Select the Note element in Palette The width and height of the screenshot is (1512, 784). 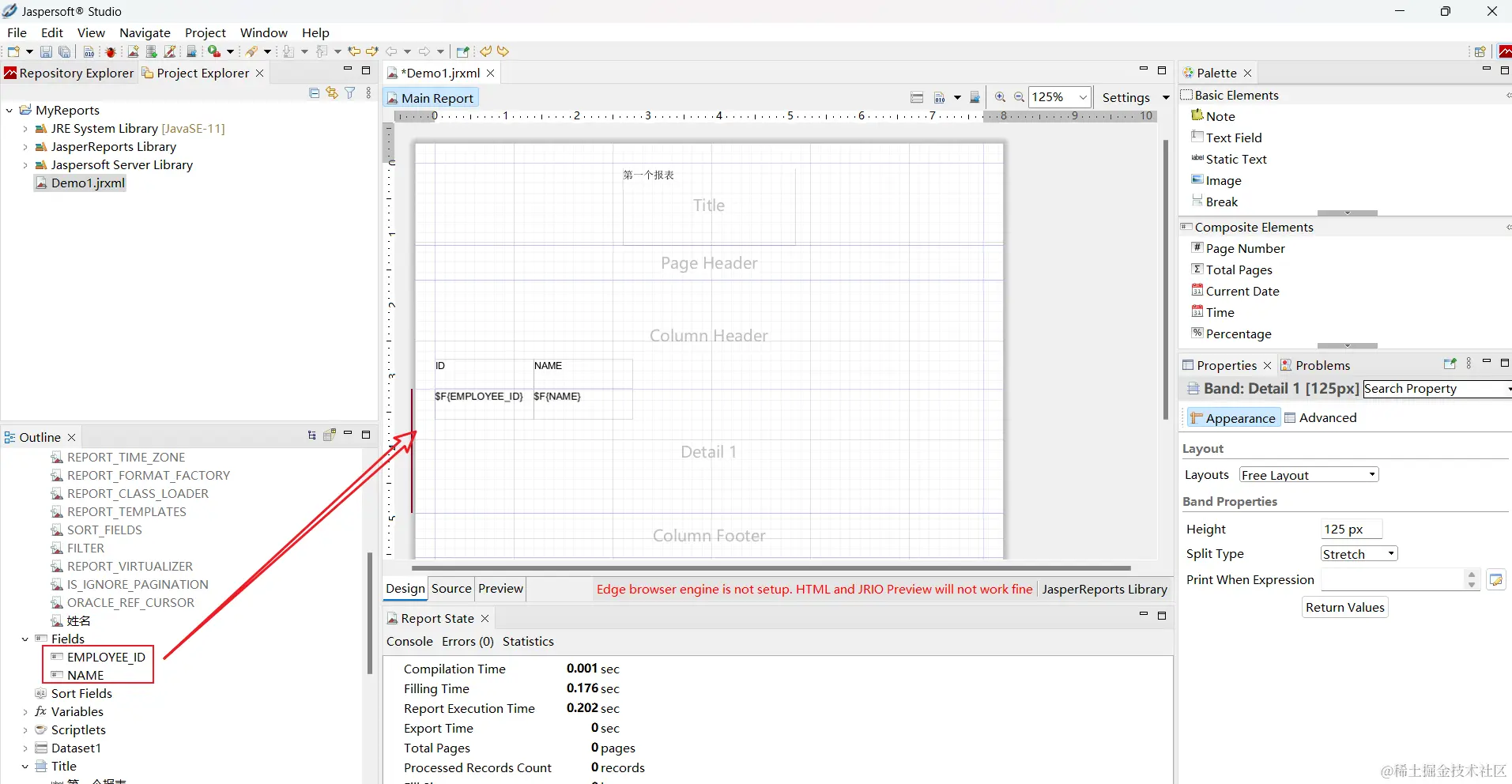(1213, 116)
